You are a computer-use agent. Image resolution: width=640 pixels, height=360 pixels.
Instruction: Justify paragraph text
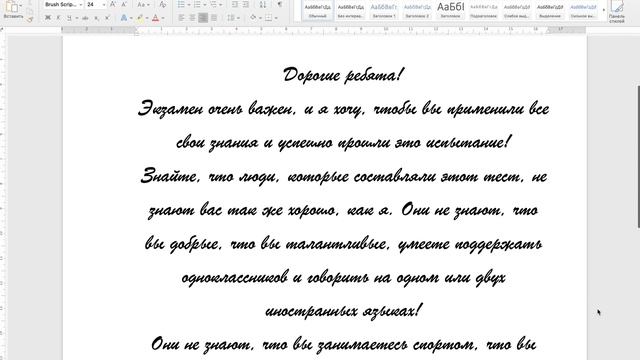[x=214, y=18]
